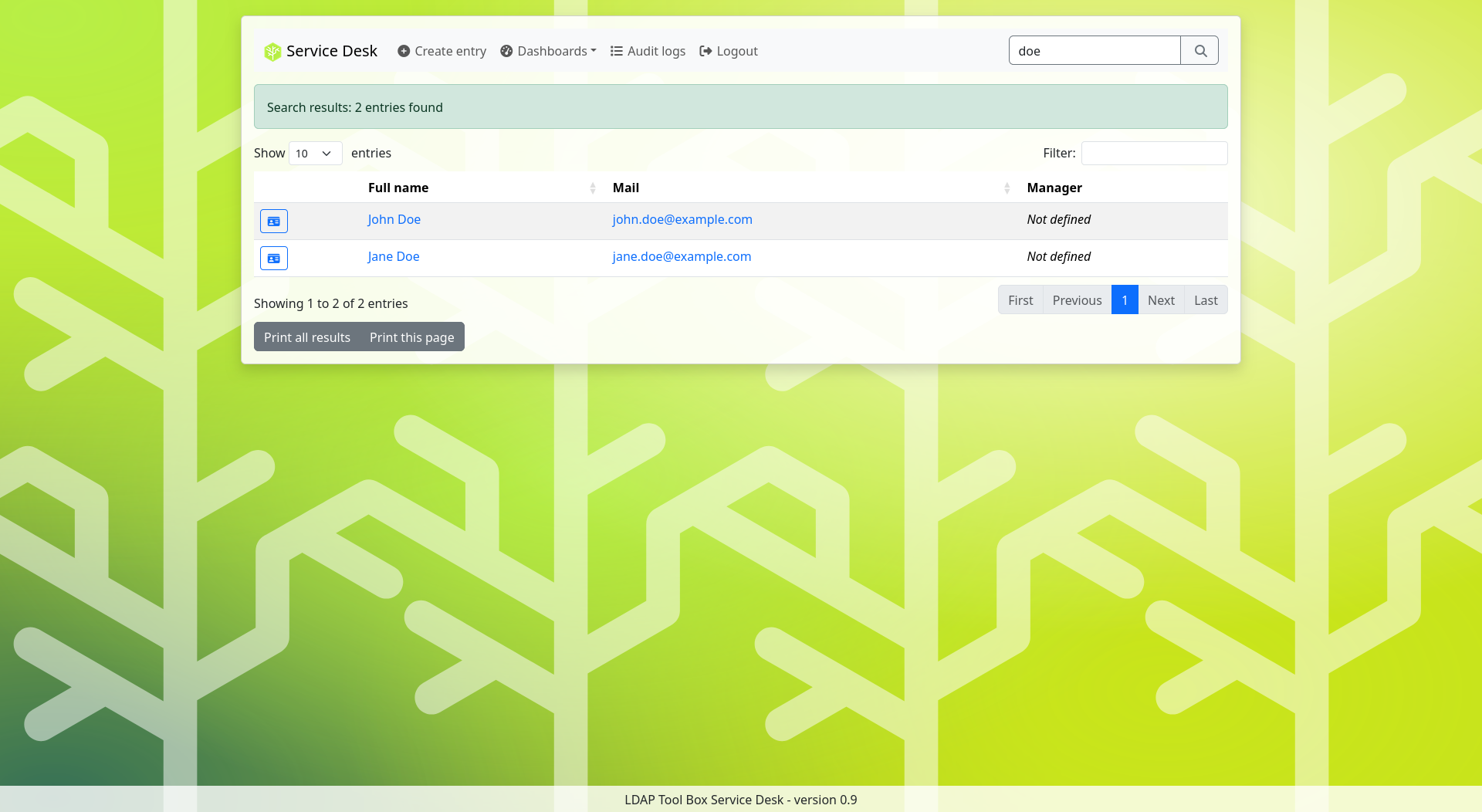Click into the Filter input box

(1154, 153)
